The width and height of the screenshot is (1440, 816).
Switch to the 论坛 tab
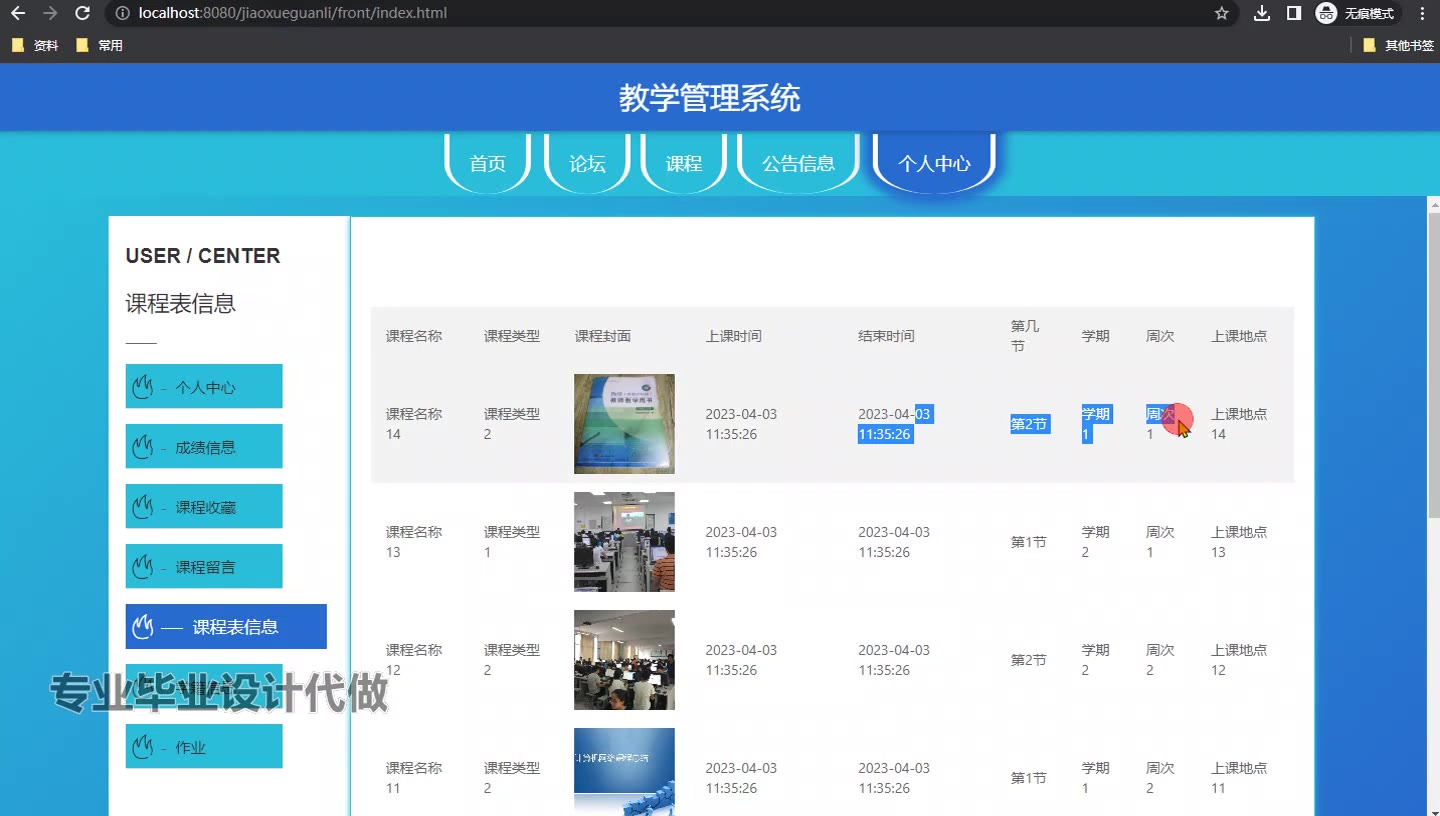587,163
